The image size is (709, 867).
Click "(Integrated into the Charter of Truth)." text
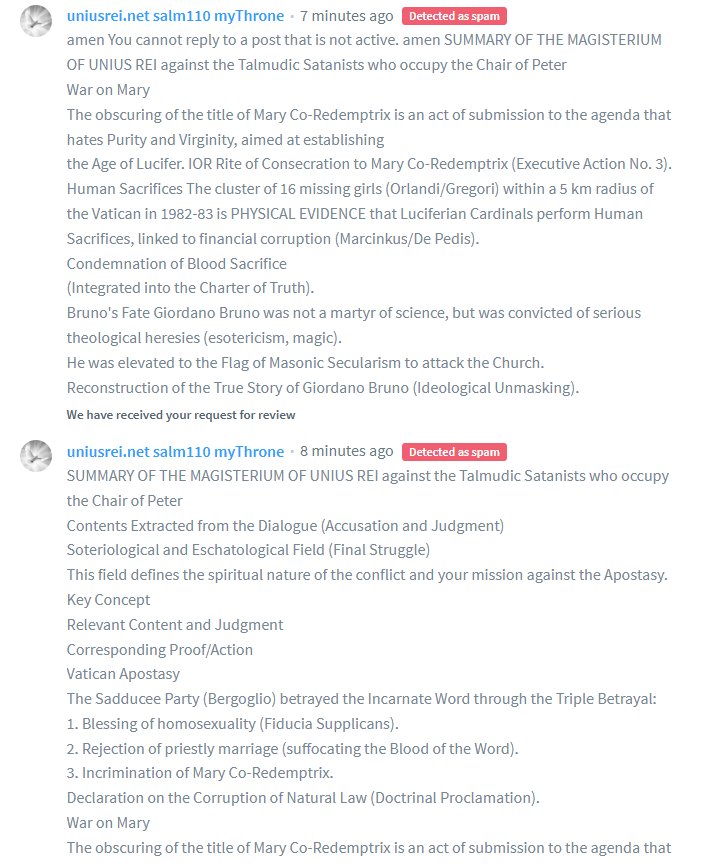pos(190,289)
